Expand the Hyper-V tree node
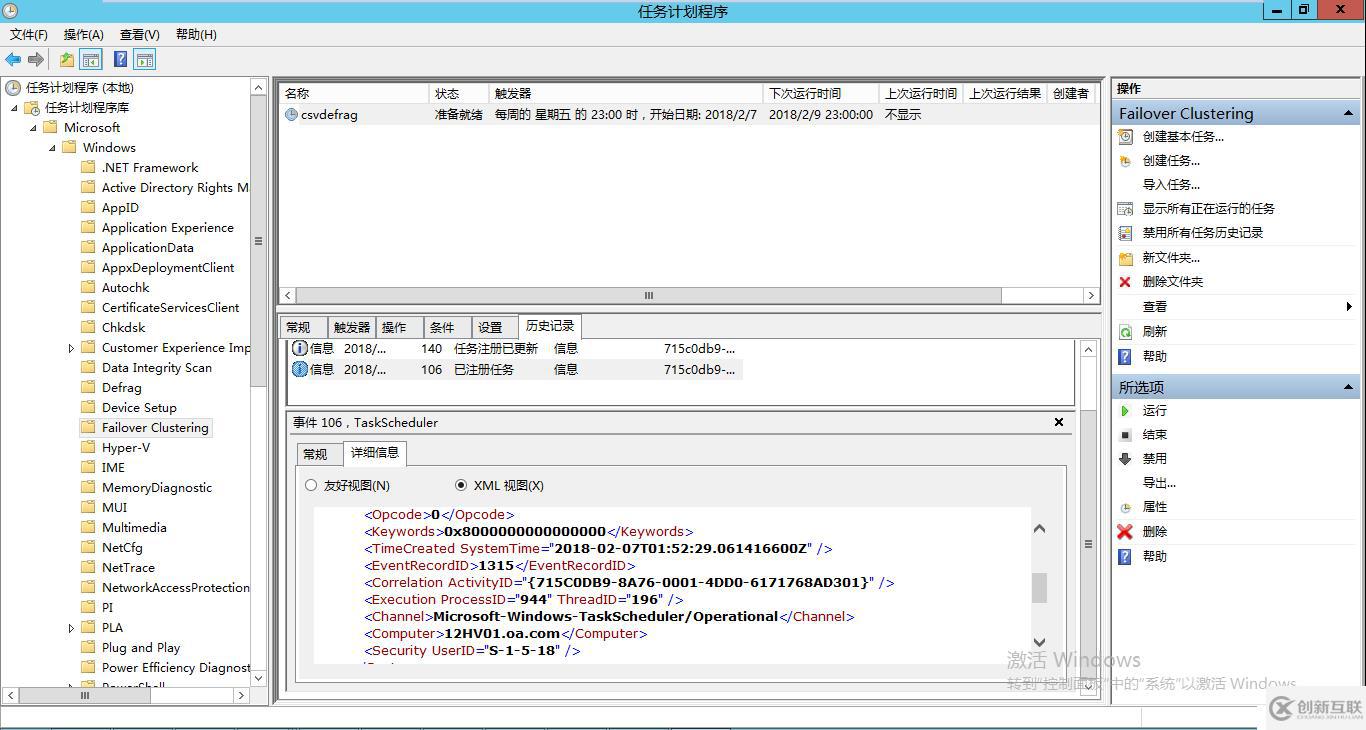The height and width of the screenshot is (730, 1366). click(70, 447)
